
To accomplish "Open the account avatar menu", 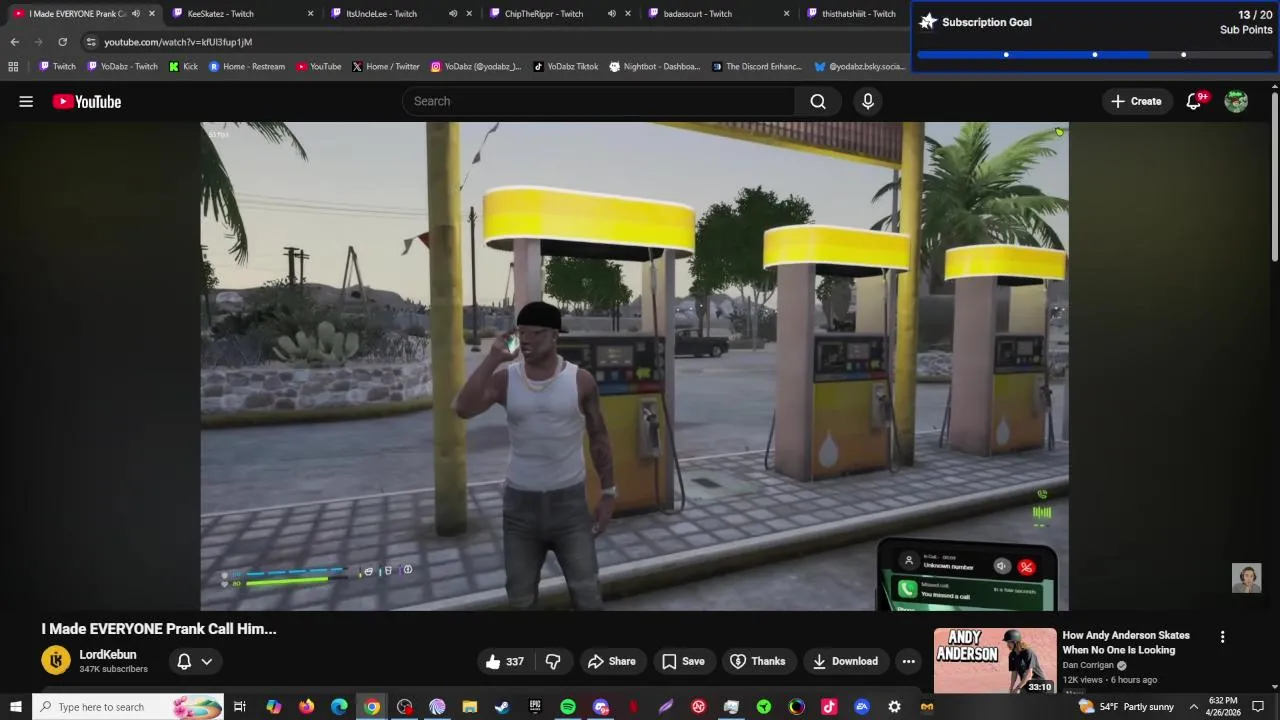I will click(1236, 101).
